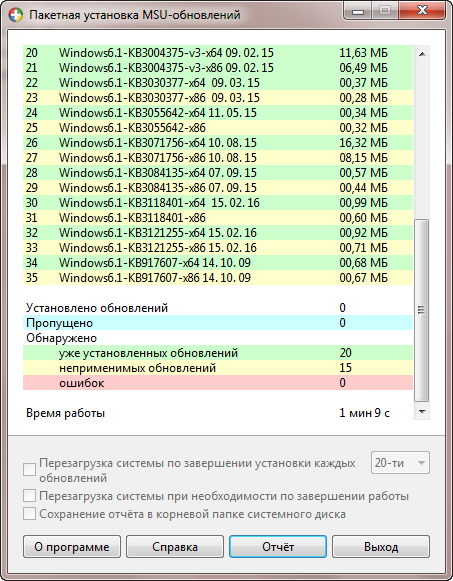
Task: Click the scrollbar up arrow
Action: click(x=422, y=54)
